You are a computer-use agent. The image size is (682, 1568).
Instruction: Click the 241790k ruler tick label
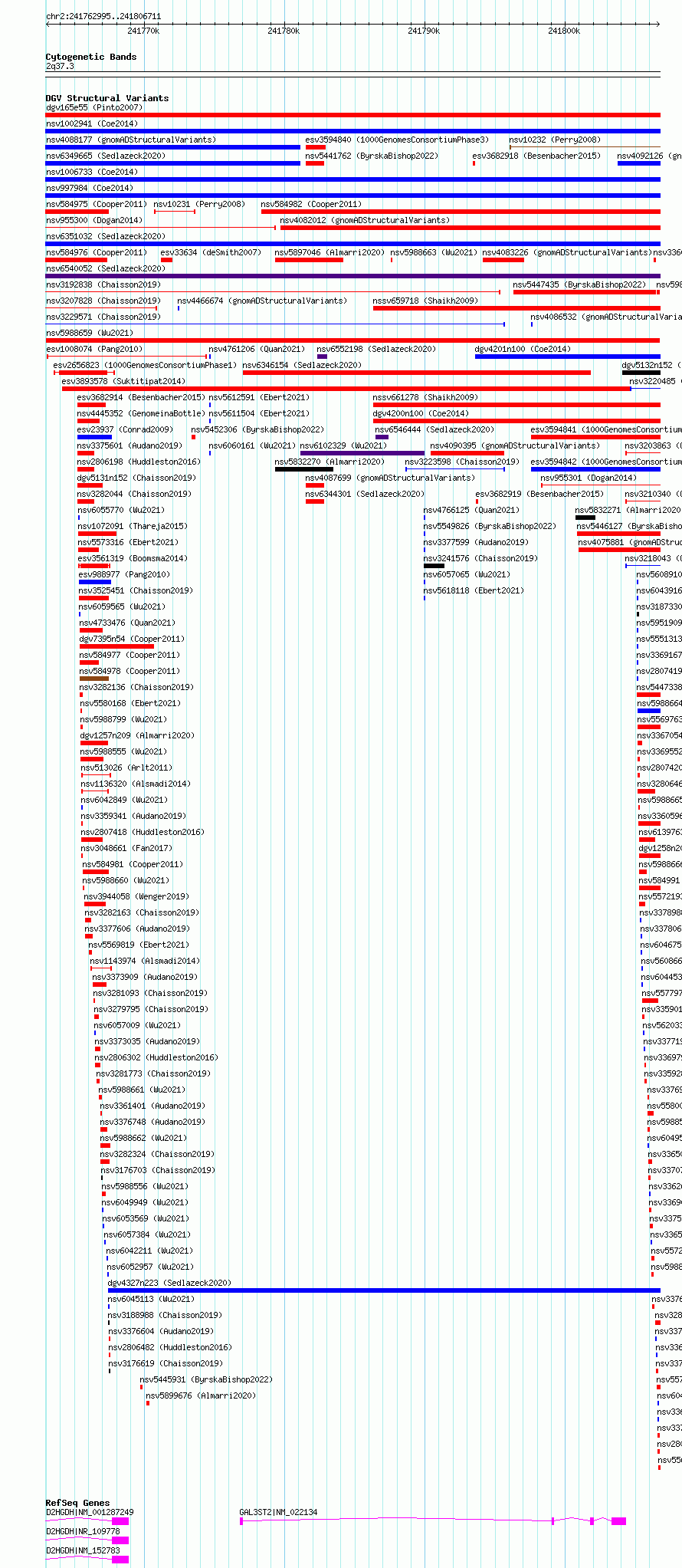(x=424, y=31)
